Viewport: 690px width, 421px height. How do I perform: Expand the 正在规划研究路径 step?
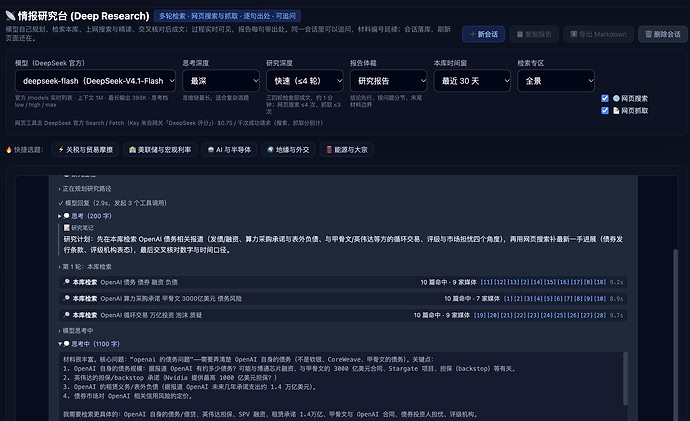[x=84, y=189]
